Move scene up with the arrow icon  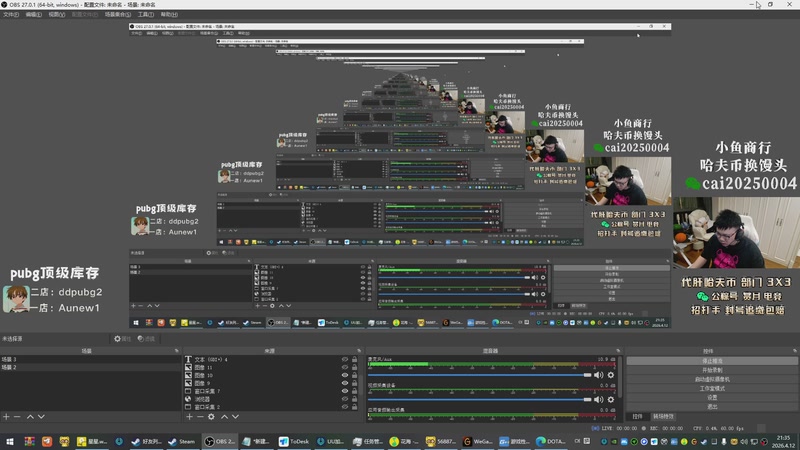click(x=30, y=417)
